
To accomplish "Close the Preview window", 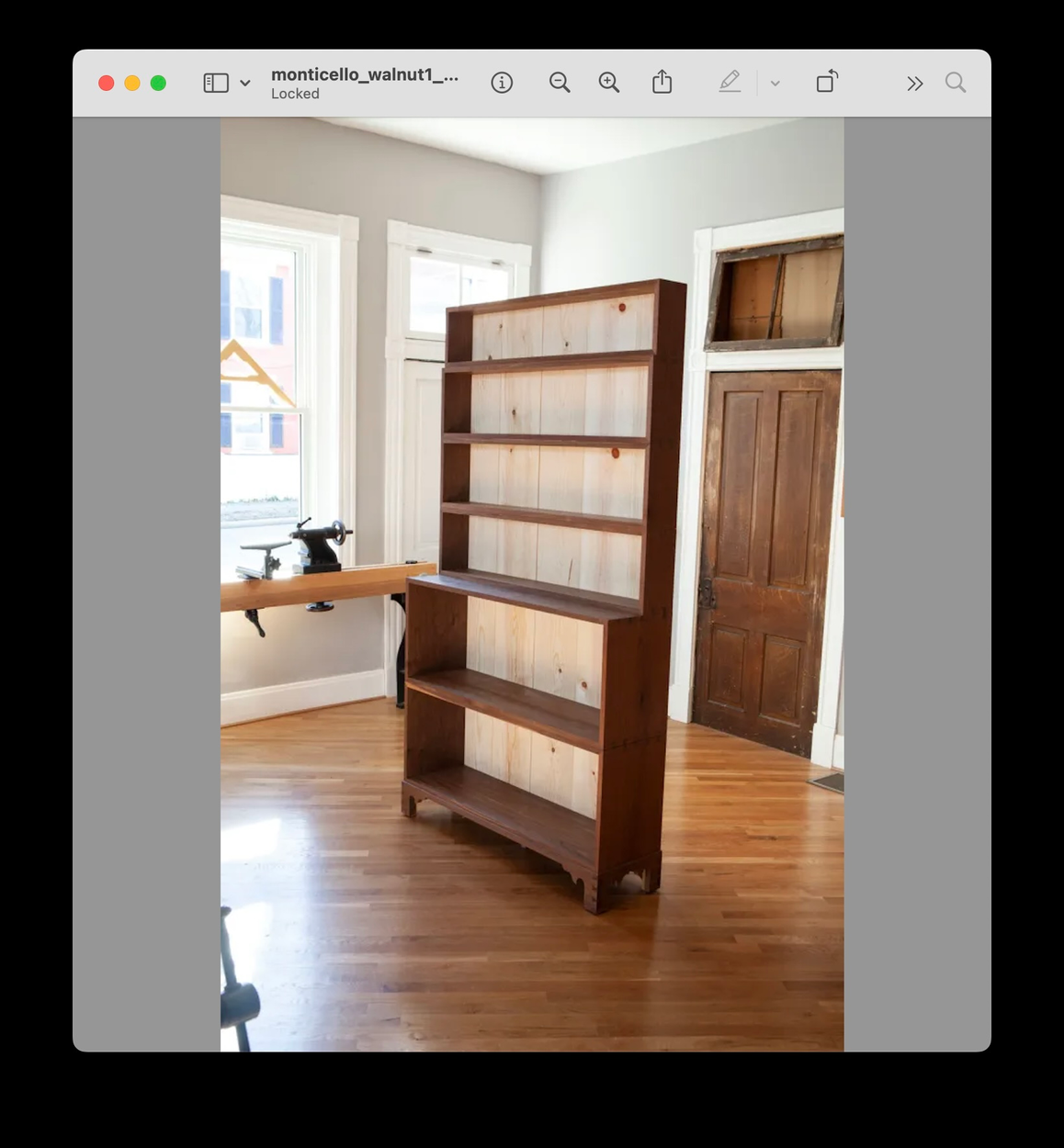I will click(x=107, y=83).
